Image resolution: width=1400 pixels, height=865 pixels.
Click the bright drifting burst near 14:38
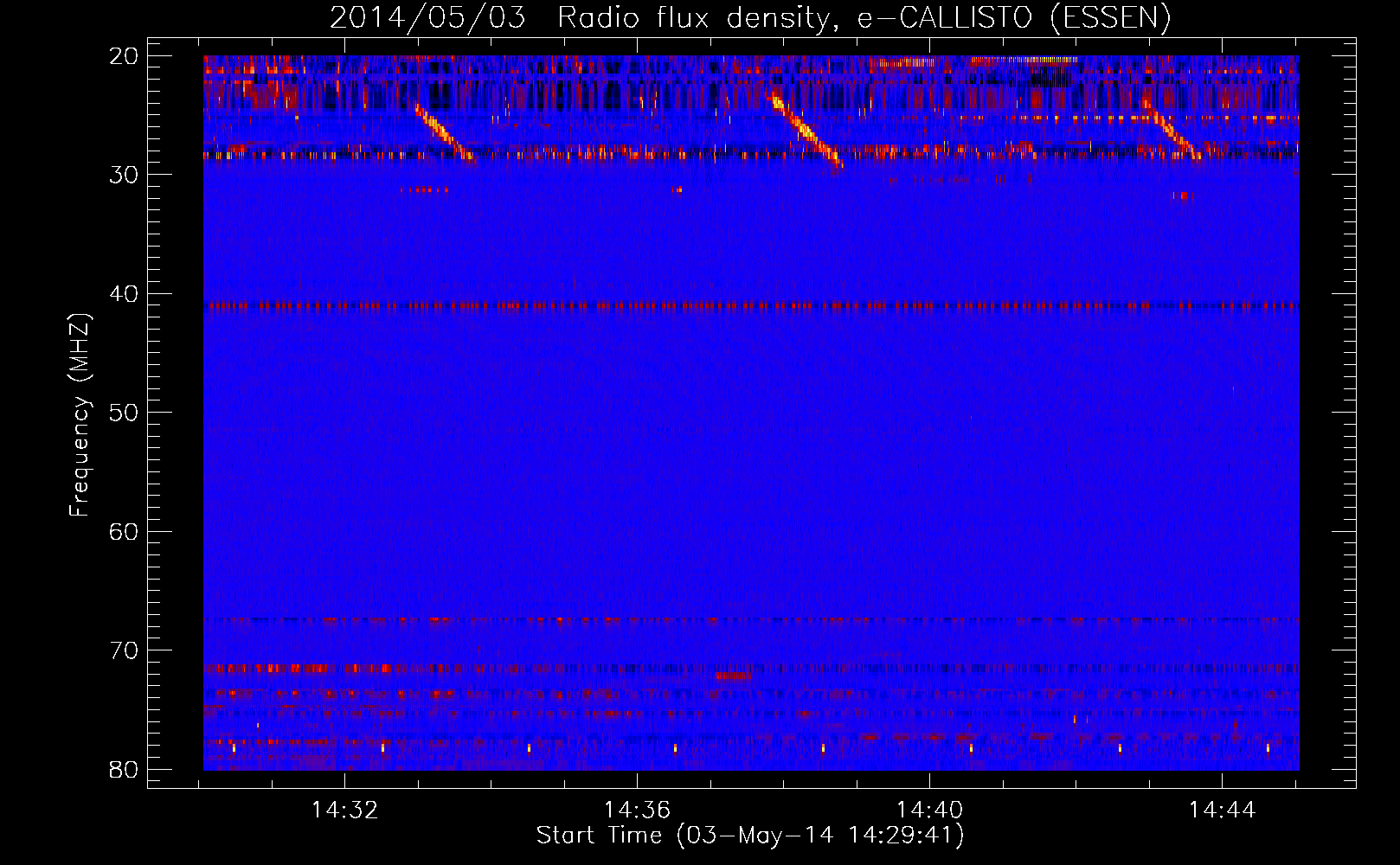806,131
